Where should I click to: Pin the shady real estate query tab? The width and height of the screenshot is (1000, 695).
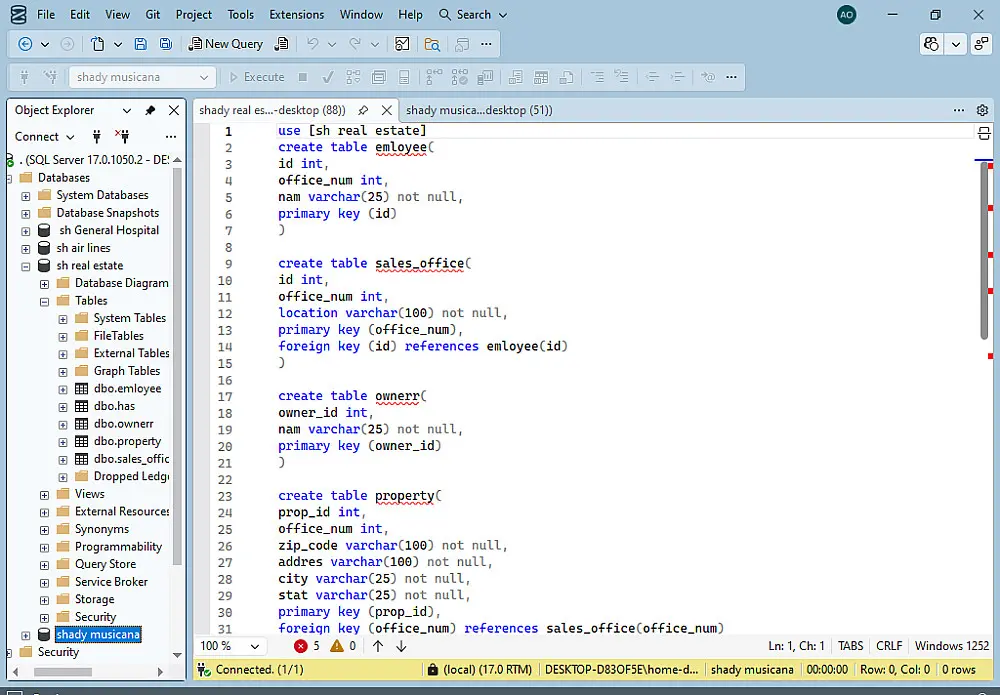(363, 110)
